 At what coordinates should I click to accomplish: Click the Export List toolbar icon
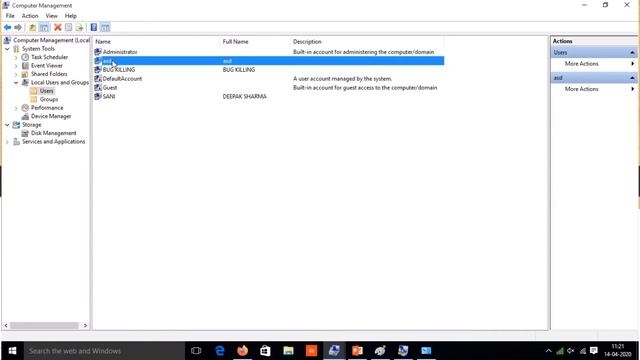80,27
